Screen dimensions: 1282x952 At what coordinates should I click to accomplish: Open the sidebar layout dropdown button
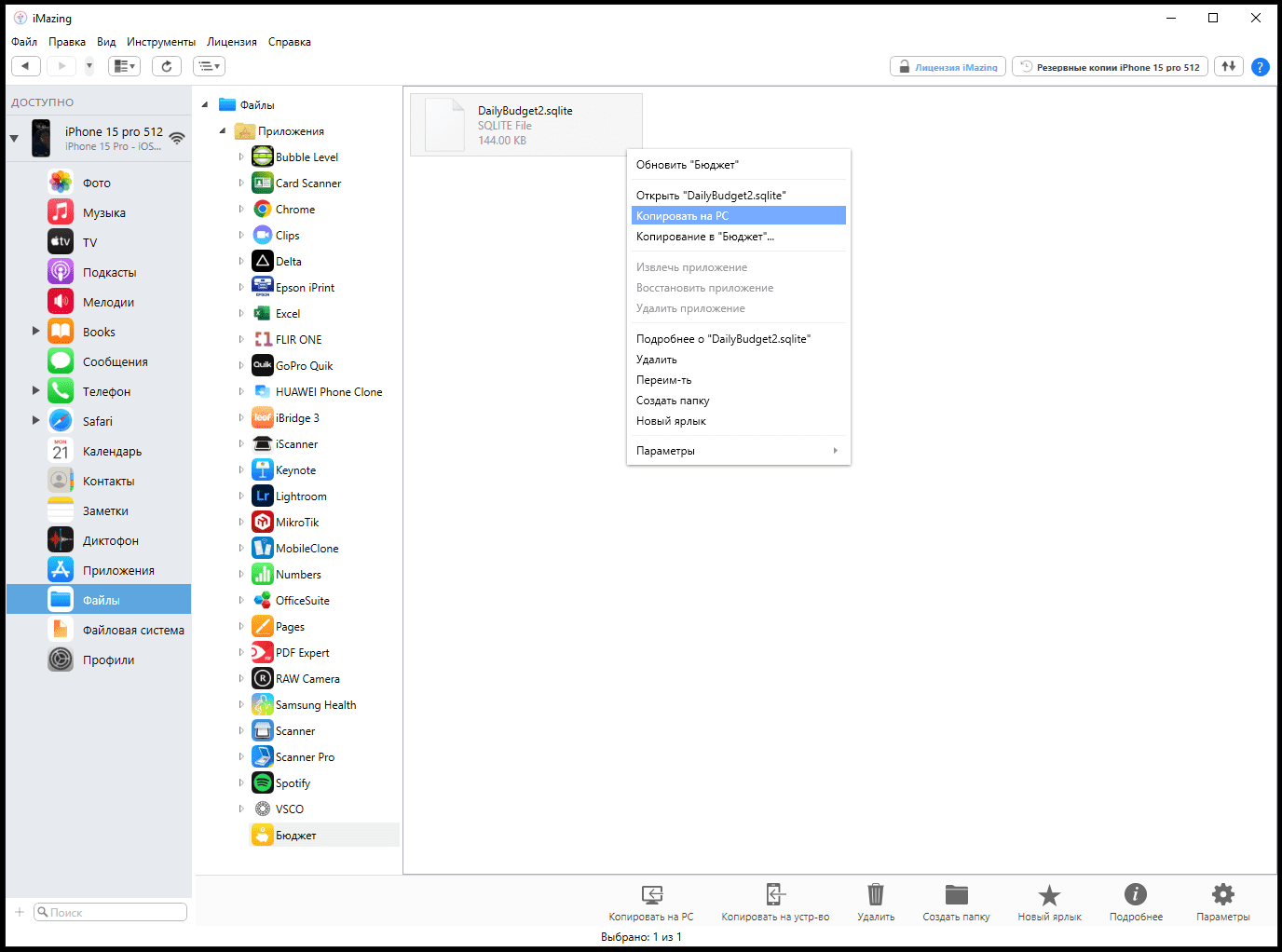tap(124, 66)
